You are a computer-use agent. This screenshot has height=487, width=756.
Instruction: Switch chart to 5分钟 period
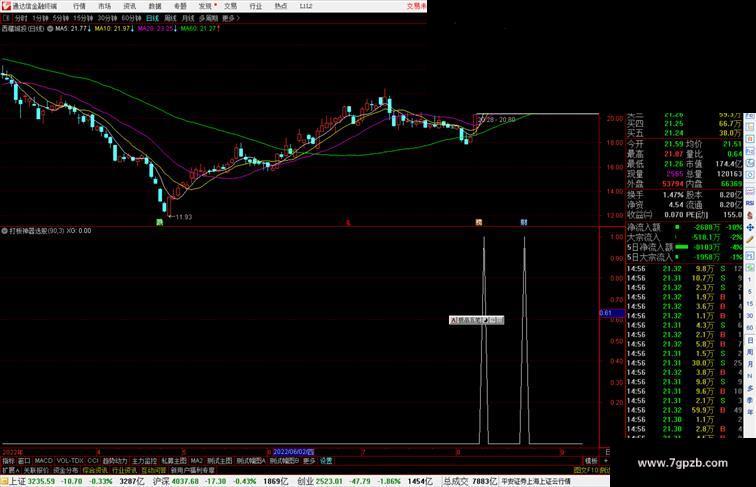click(60, 18)
